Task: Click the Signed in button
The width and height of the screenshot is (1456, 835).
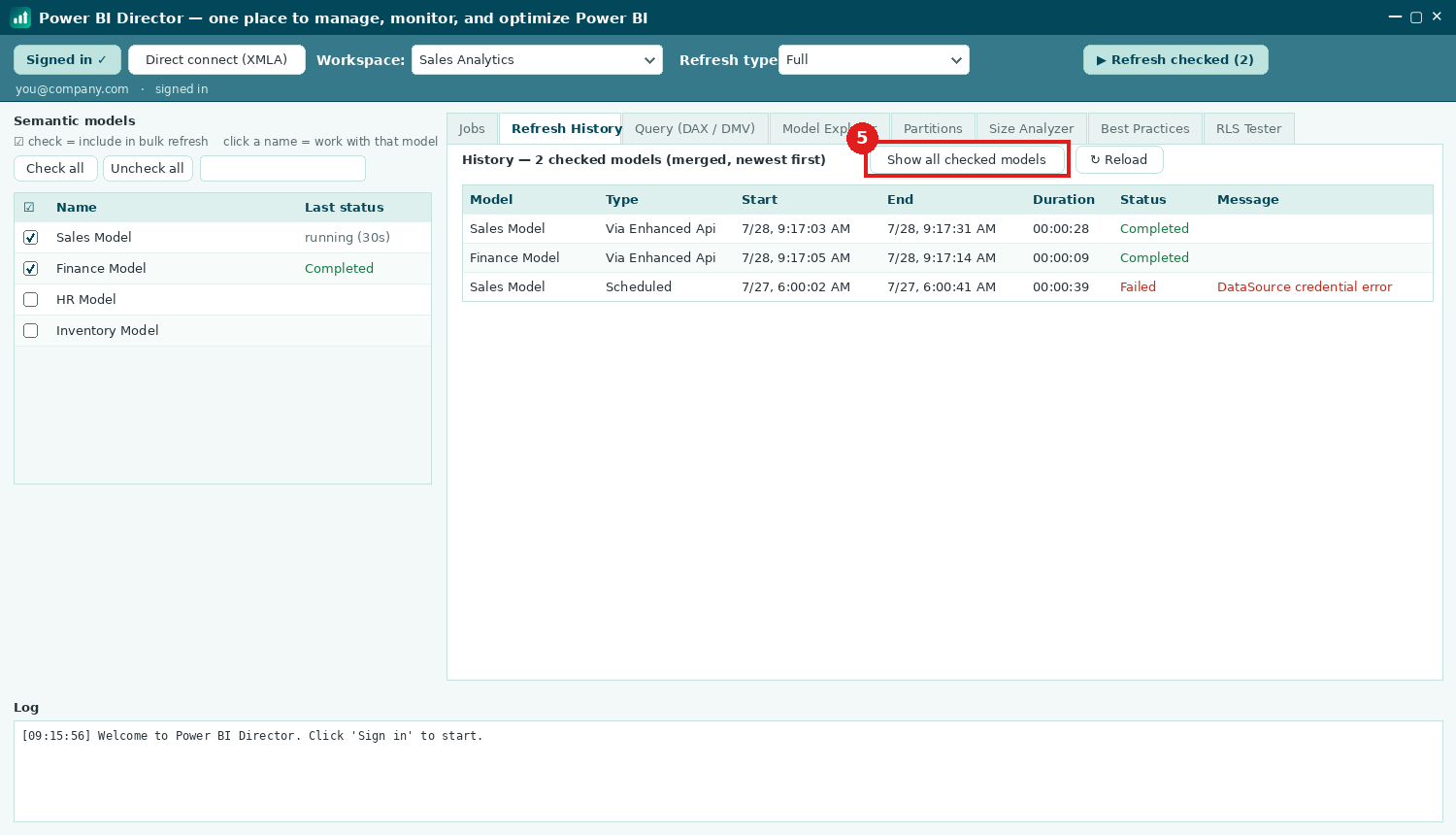Action: 67,59
